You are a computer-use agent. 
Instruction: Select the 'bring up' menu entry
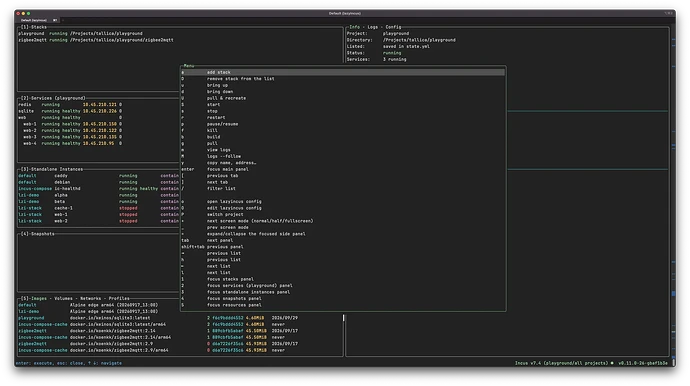(343, 85)
